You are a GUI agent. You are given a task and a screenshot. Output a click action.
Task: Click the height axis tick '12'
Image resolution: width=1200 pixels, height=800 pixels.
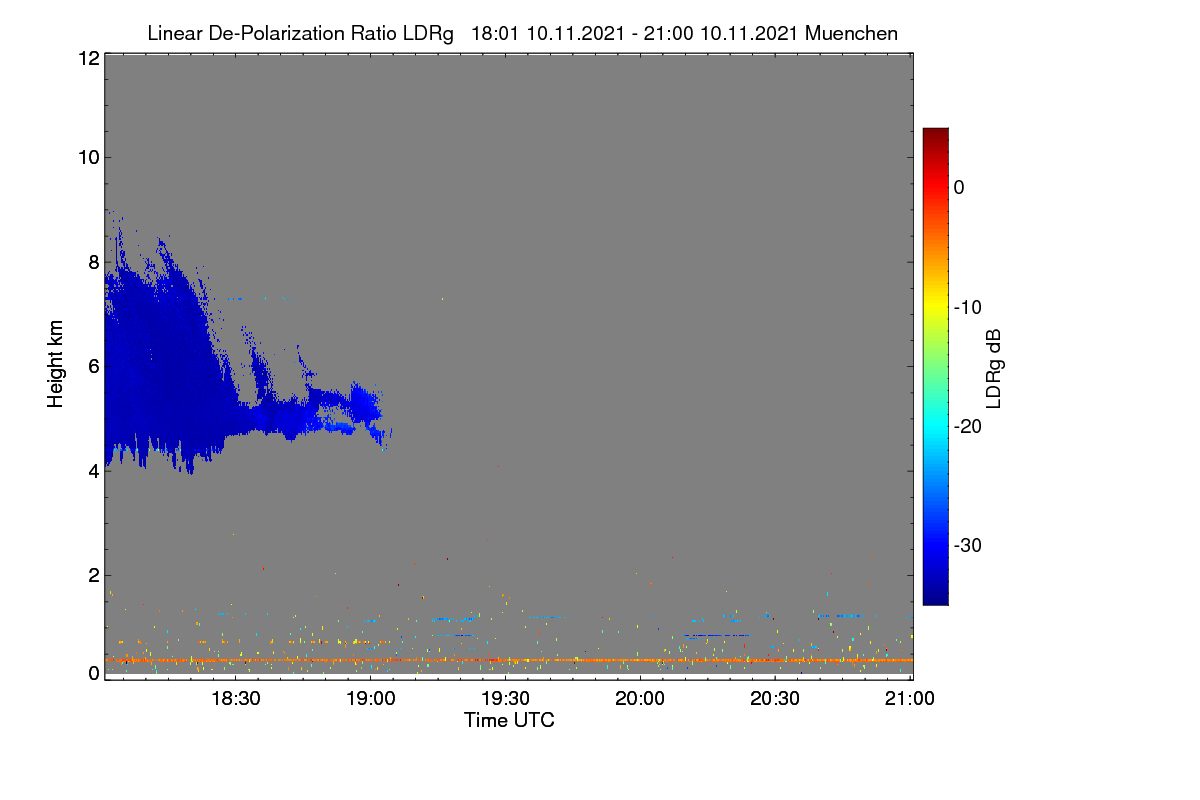[87, 58]
